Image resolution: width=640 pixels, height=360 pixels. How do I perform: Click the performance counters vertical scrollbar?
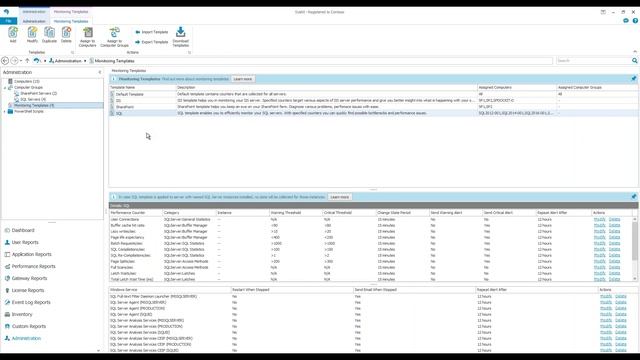635,241
